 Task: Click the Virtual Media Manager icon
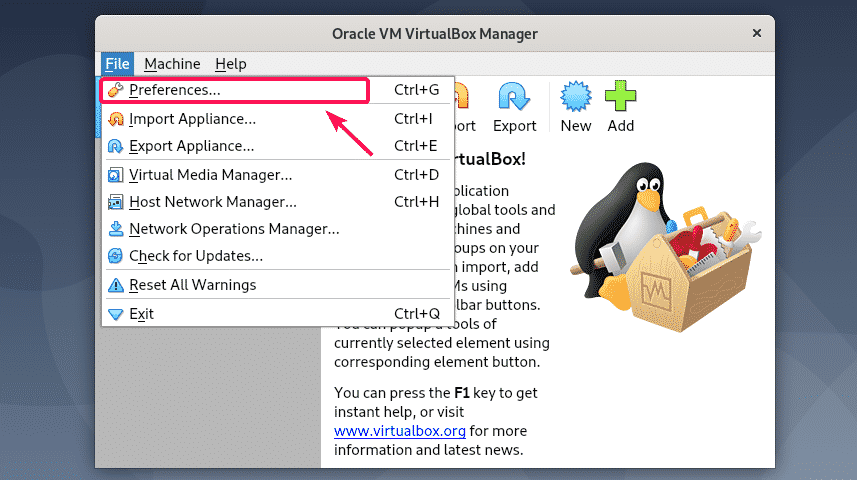click(116, 175)
